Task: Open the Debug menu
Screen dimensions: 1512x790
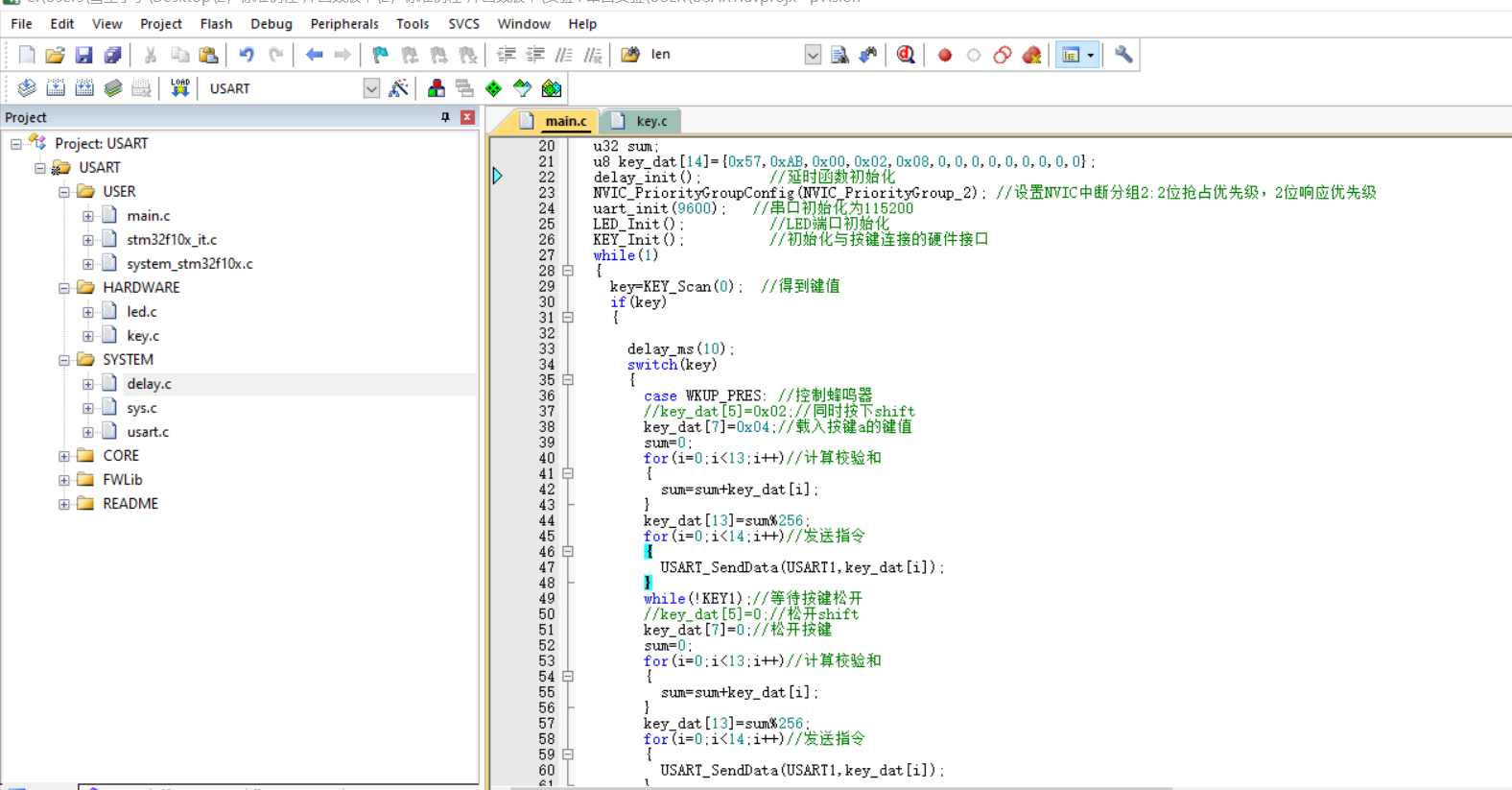Action: click(x=272, y=23)
